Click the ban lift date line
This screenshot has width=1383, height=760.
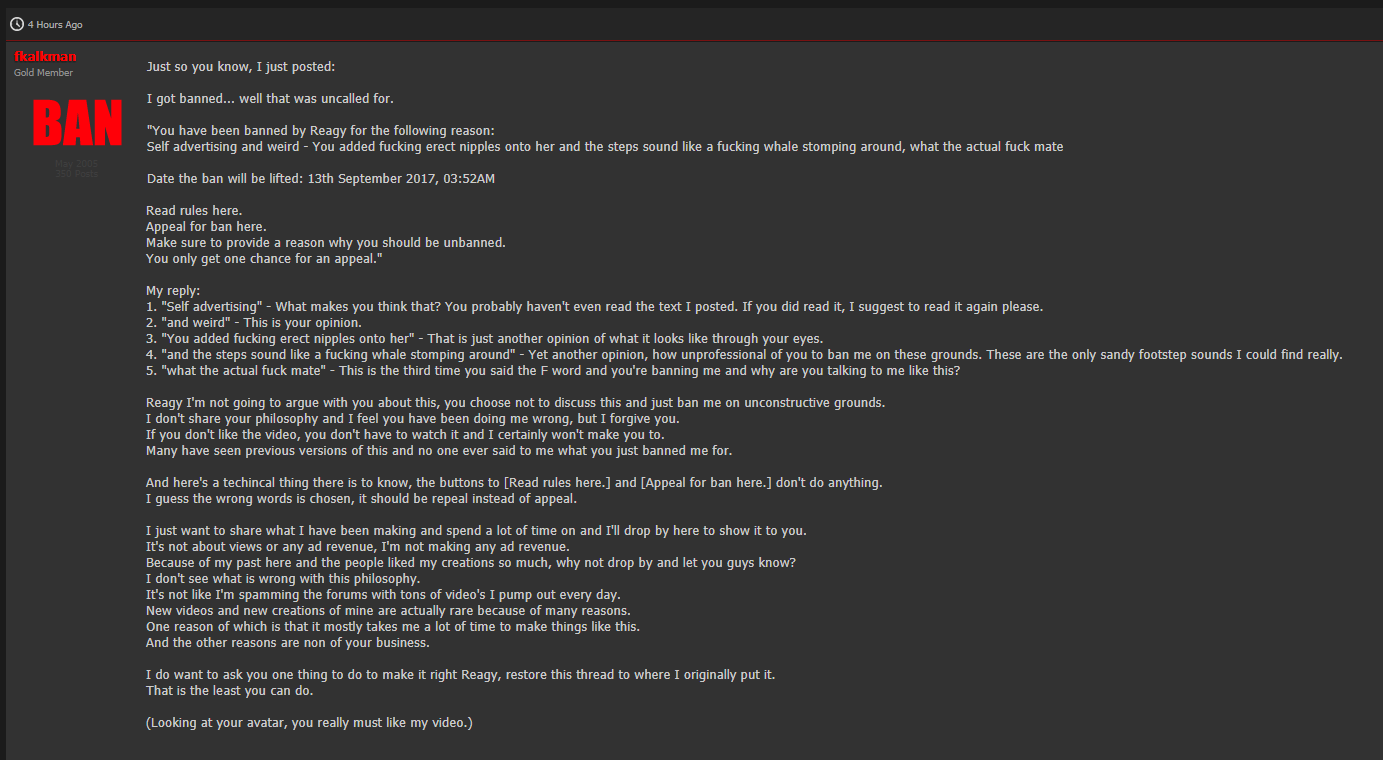pos(320,179)
